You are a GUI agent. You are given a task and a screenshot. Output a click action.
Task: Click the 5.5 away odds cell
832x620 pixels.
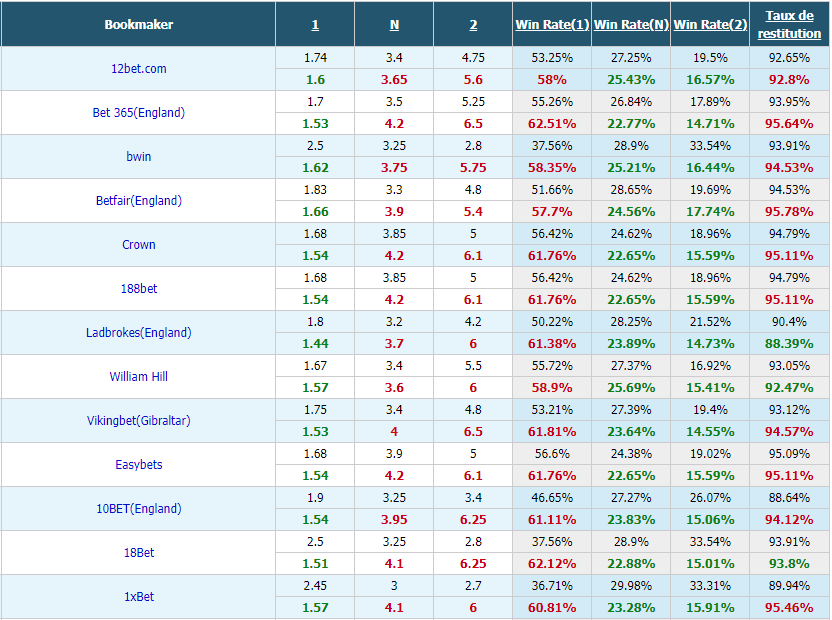[x=473, y=366]
